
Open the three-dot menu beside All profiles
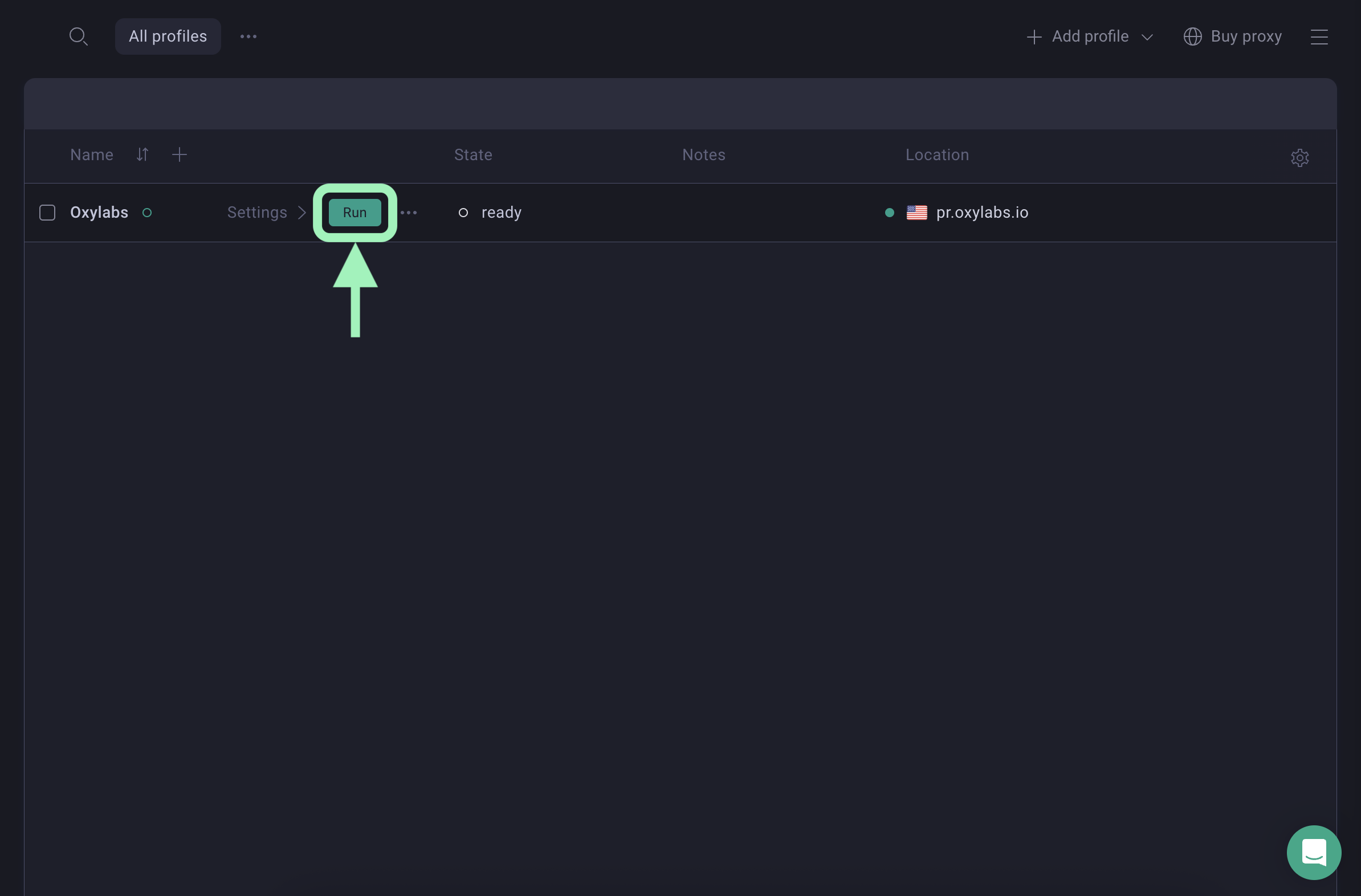click(x=248, y=36)
